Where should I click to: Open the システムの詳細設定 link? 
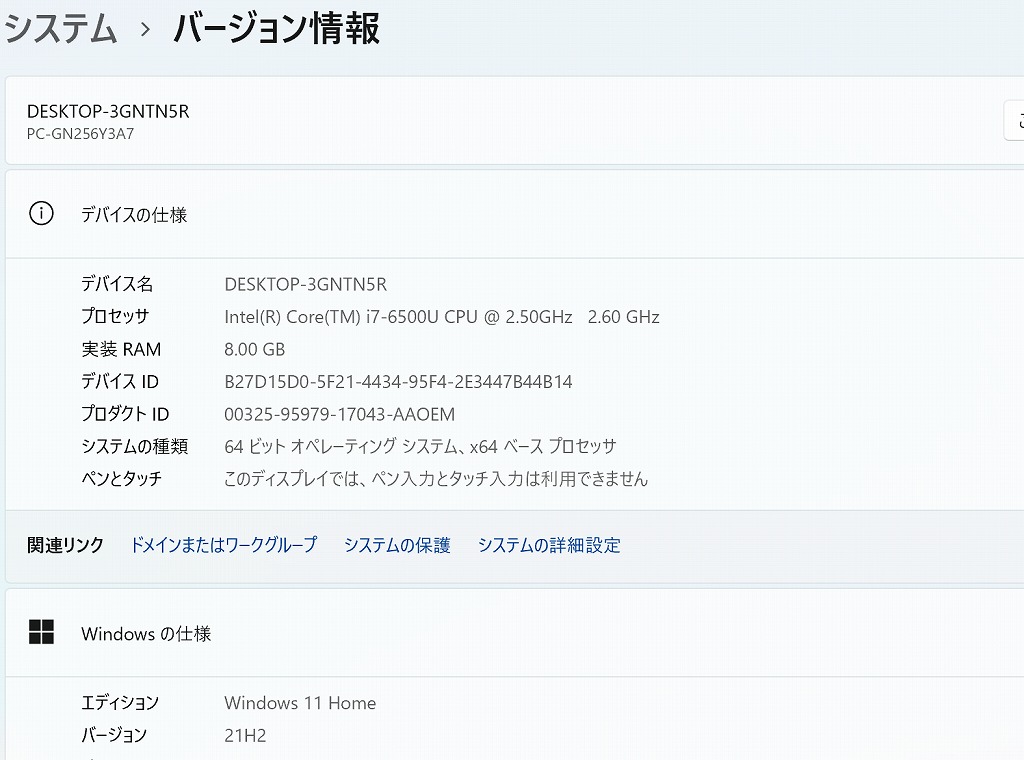tap(549, 545)
